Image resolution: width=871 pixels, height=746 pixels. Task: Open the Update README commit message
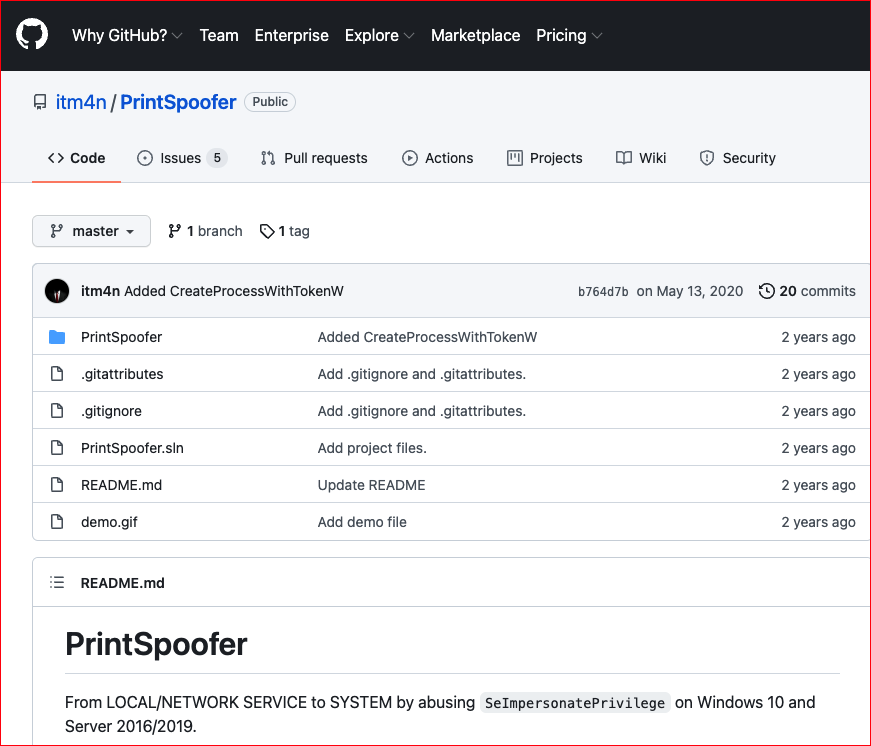tap(371, 485)
